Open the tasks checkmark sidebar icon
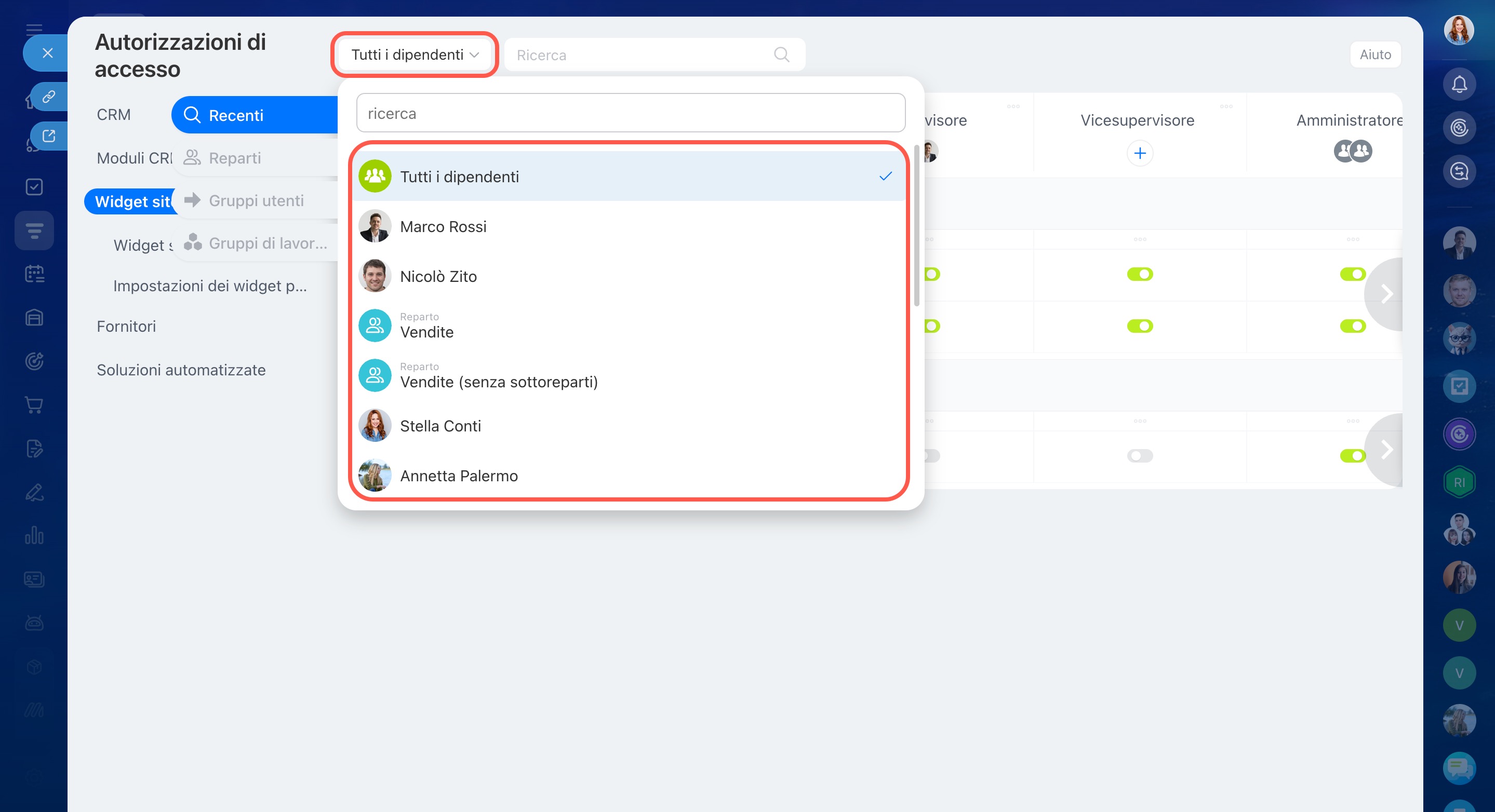Screen dimensions: 1495x812 (x=34, y=187)
